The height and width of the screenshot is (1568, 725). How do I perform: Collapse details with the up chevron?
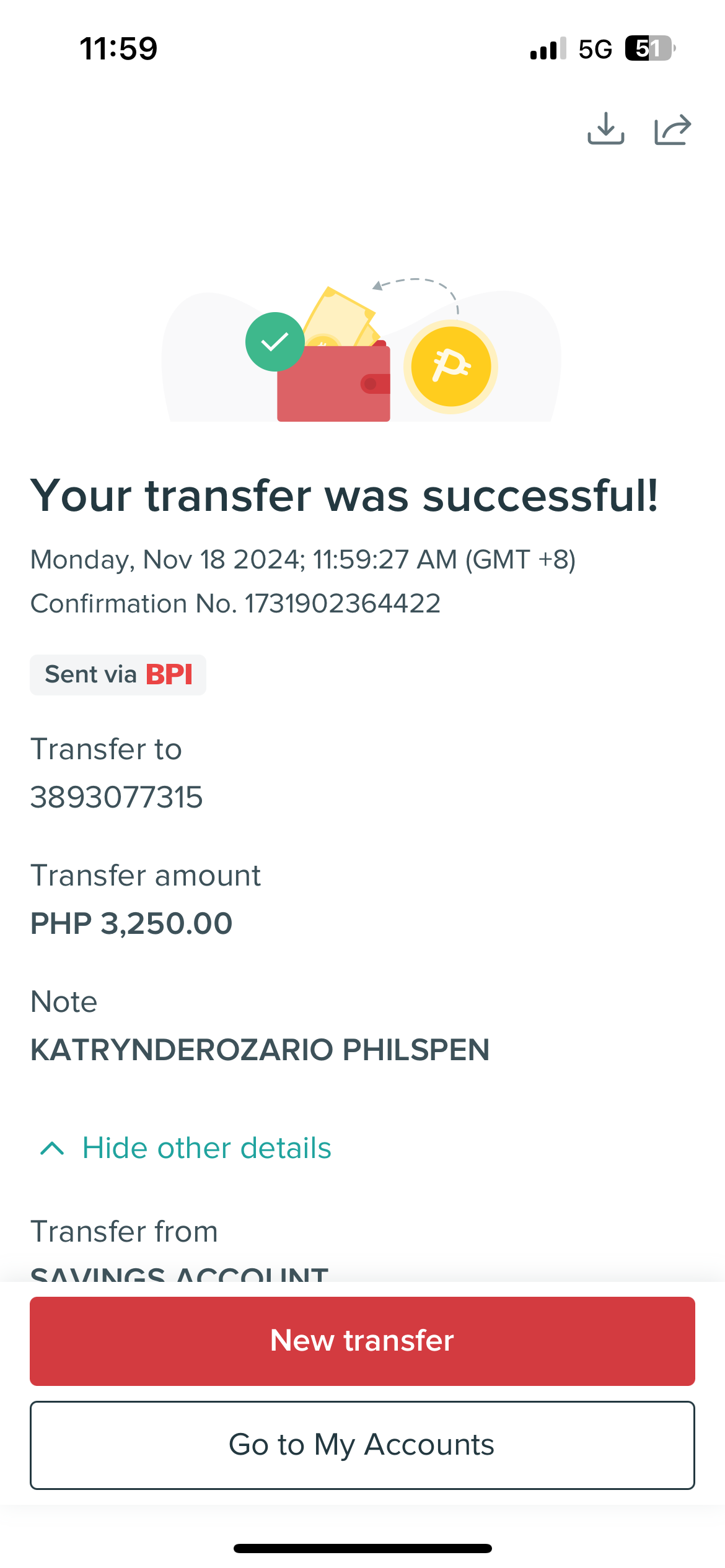point(52,1149)
